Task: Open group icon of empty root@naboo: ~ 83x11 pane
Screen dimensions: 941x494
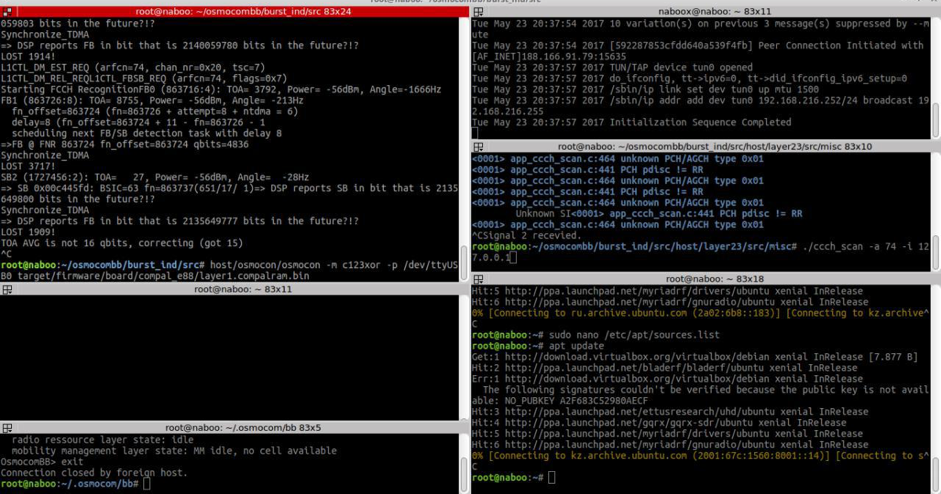Action: click(7, 289)
